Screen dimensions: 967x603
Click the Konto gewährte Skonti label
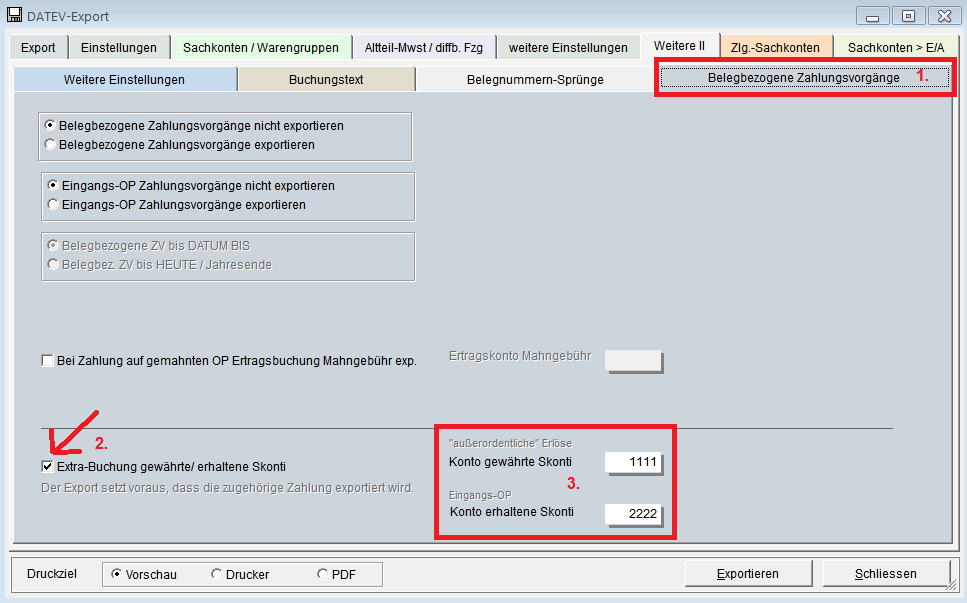click(x=510, y=462)
